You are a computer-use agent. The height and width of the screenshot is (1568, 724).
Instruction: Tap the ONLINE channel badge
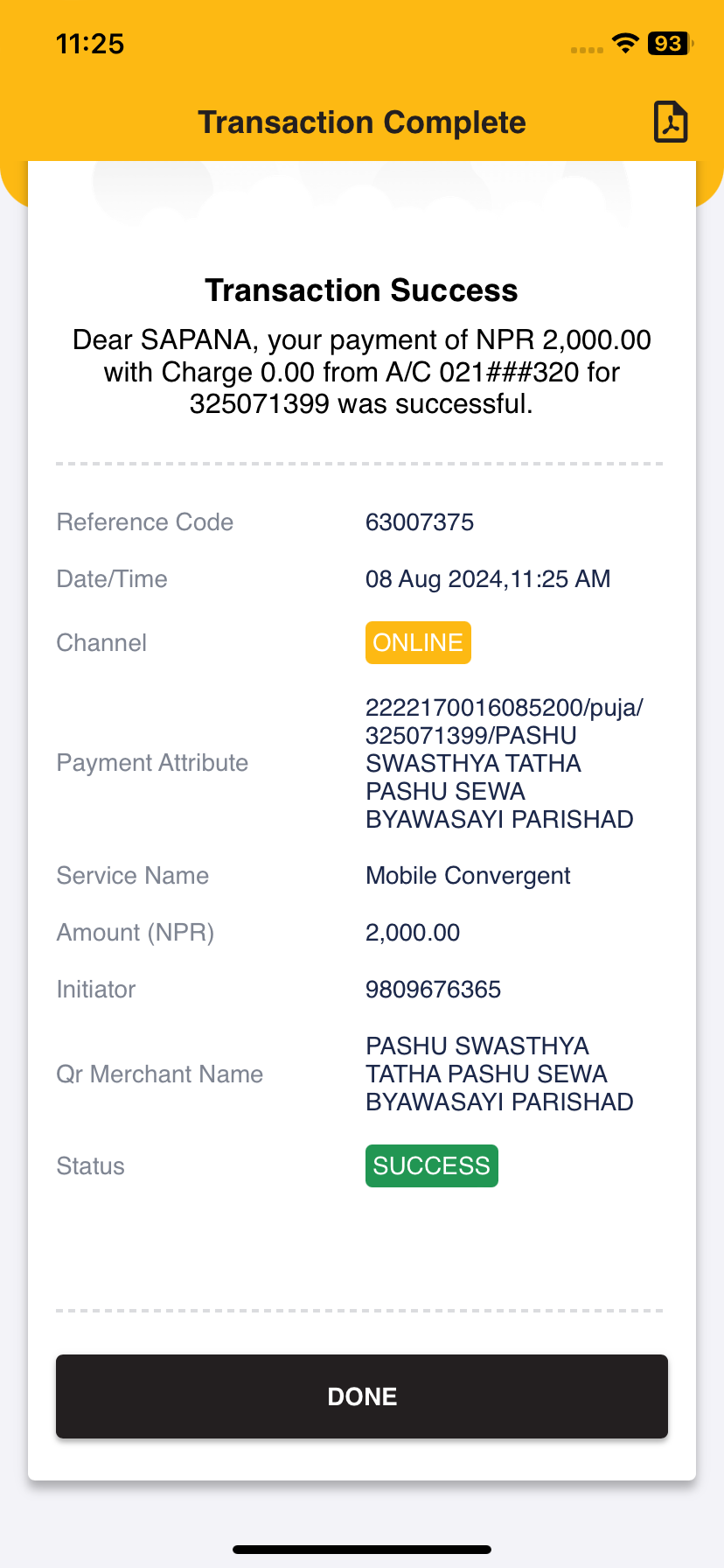(x=418, y=642)
